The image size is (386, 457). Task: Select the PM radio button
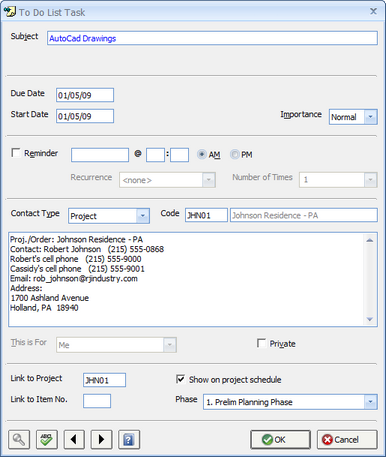point(234,154)
